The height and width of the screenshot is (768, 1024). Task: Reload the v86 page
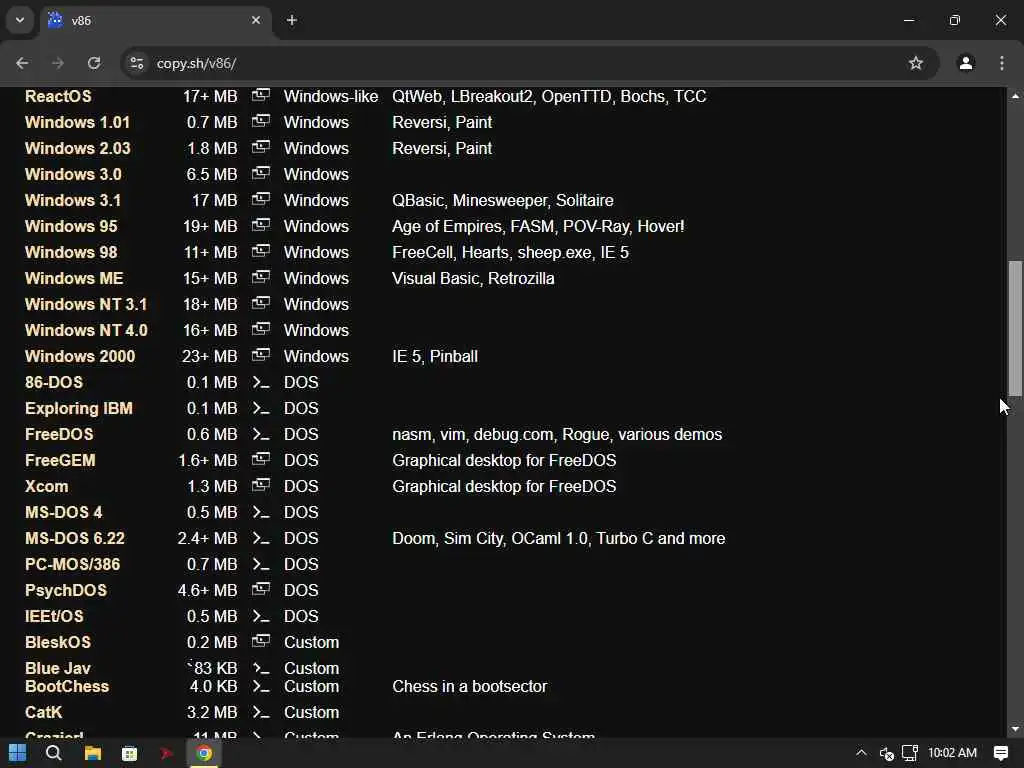click(x=94, y=63)
